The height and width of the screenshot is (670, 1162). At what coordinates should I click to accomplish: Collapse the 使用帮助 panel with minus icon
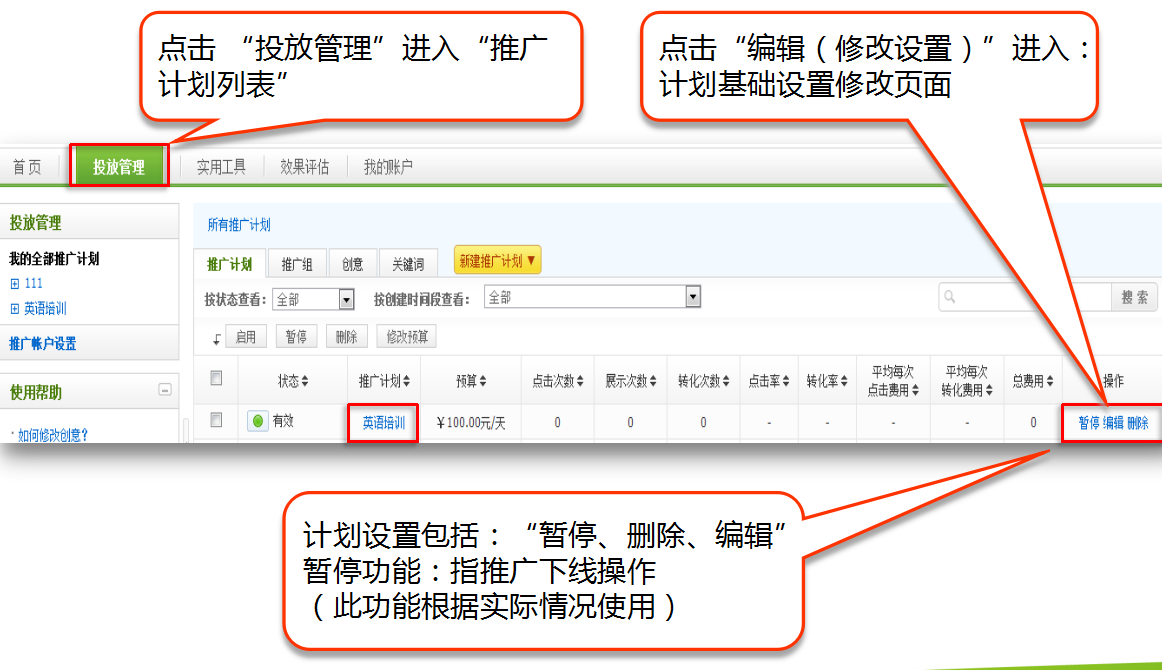pyautogui.click(x=165, y=391)
